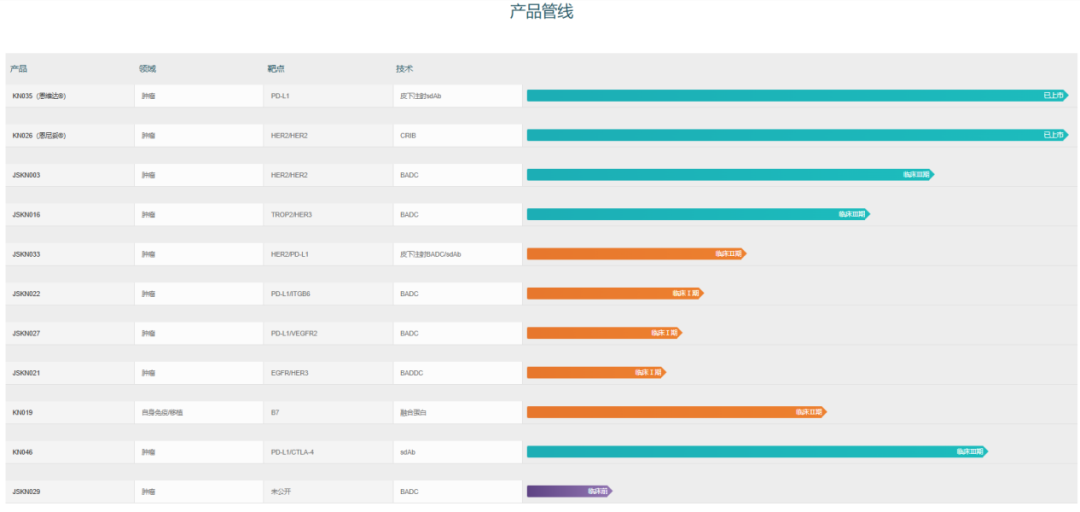Click the PD-L1/CTLA-4 target cell
This screenshot has width=1080, height=512.
tap(328, 452)
